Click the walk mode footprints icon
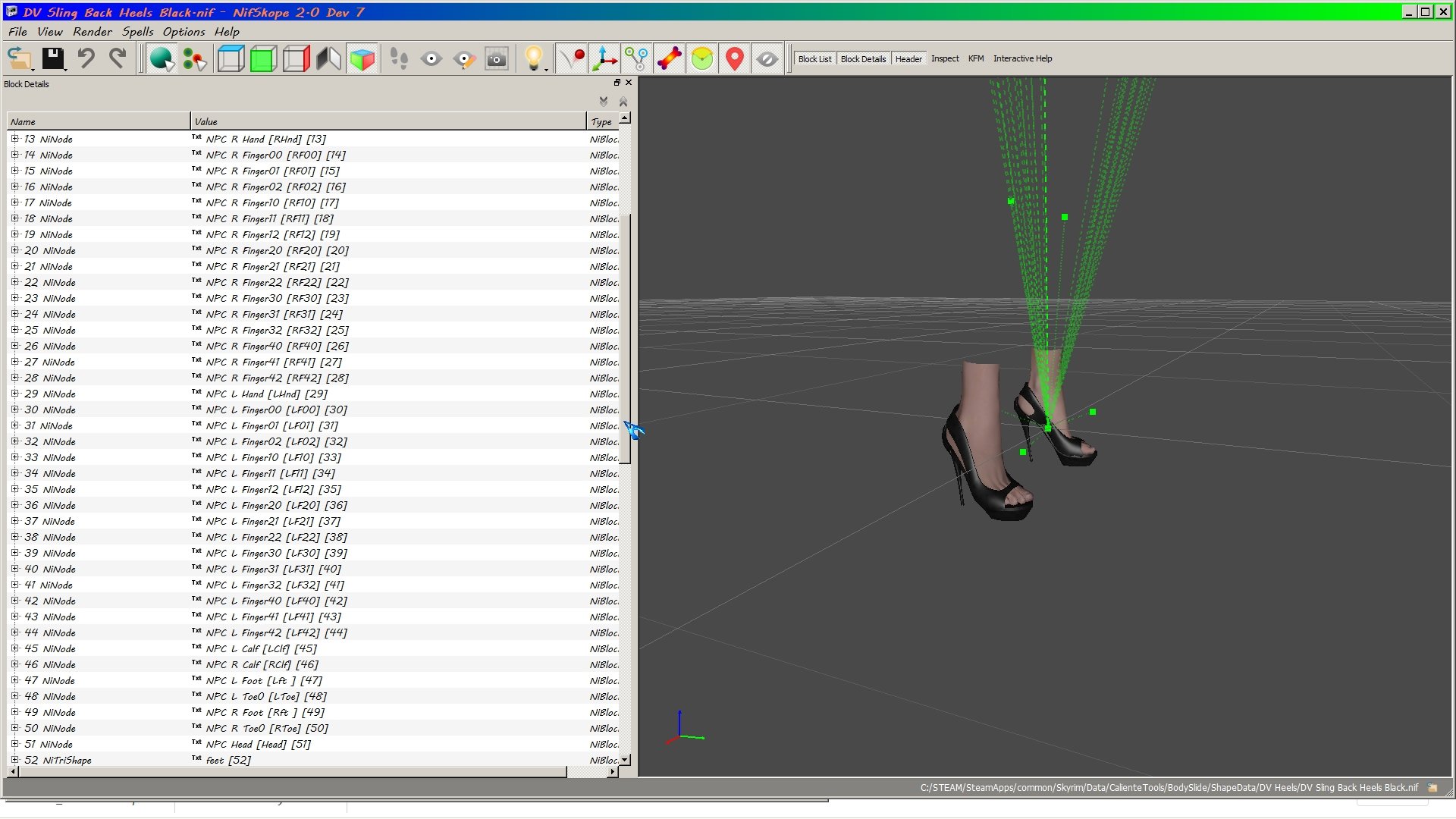 click(x=399, y=58)
